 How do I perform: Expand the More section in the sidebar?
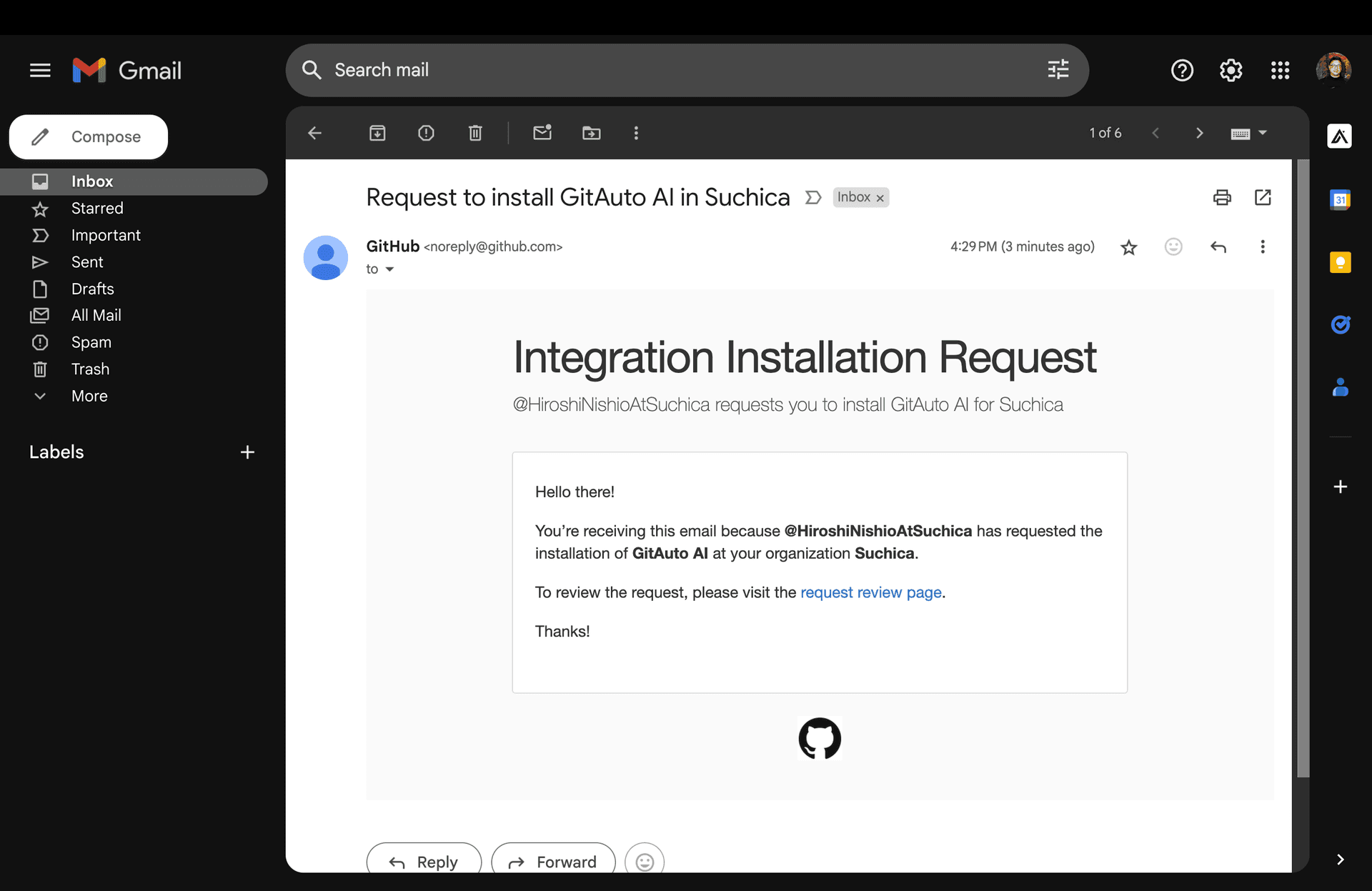89,396
